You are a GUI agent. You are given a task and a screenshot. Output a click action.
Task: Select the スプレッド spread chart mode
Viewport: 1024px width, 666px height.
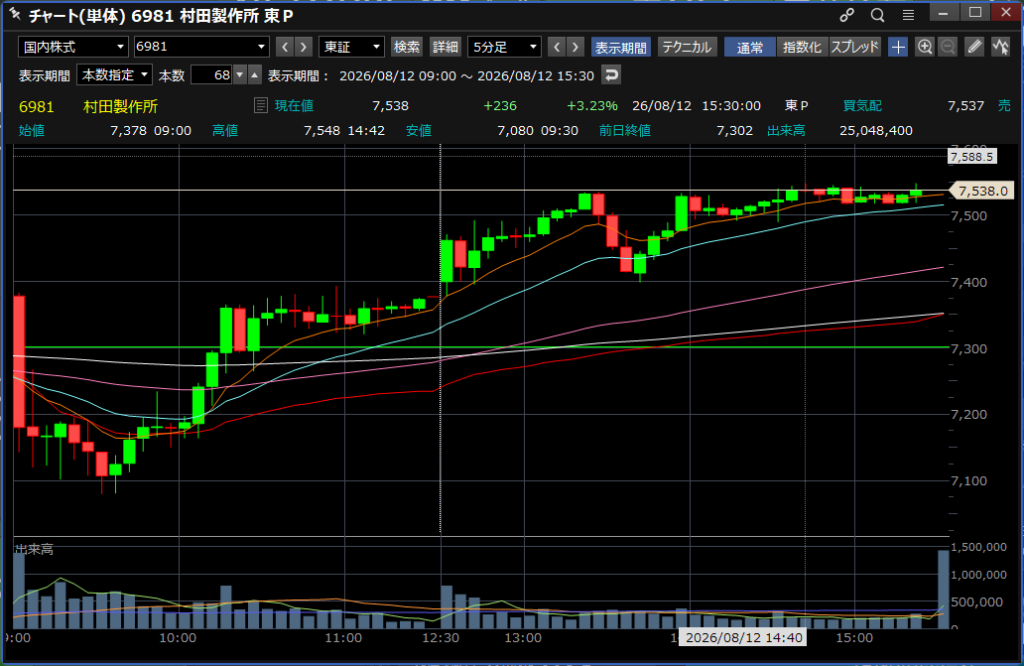click(855, 46)
